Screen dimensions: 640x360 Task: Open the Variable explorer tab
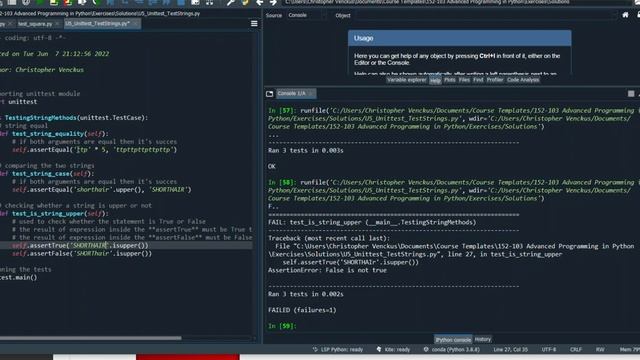407,80
